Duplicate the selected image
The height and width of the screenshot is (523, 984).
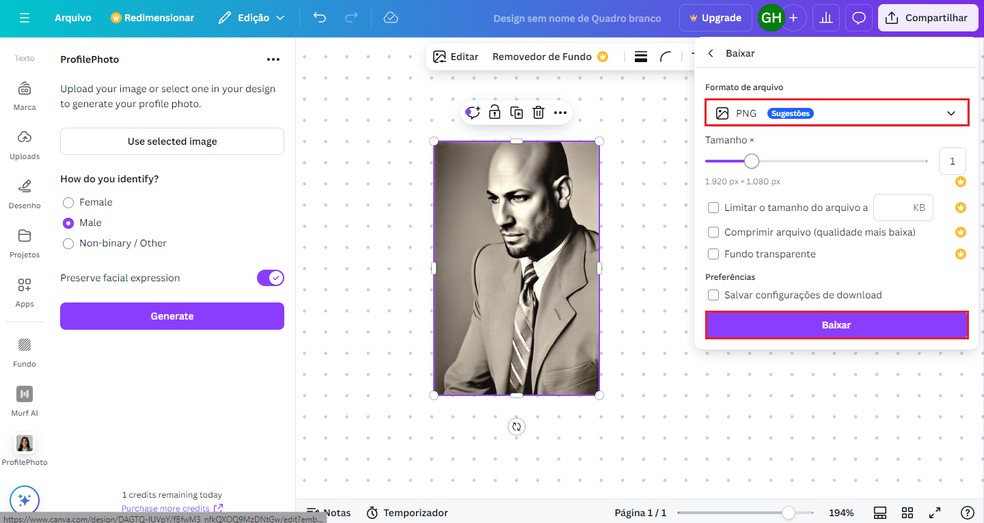pyautogui.click(x=516, y=112)
